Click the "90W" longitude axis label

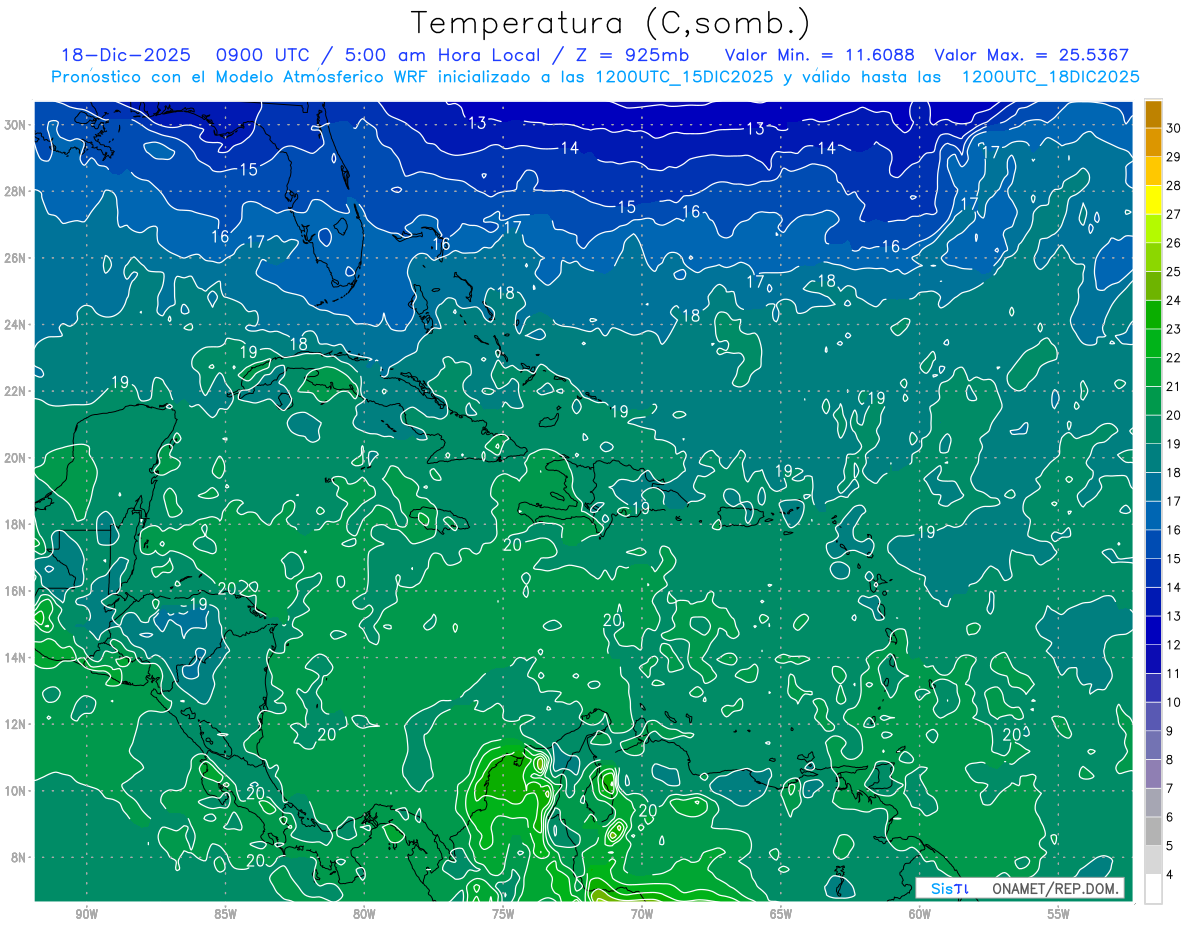[x=87, y=914]
